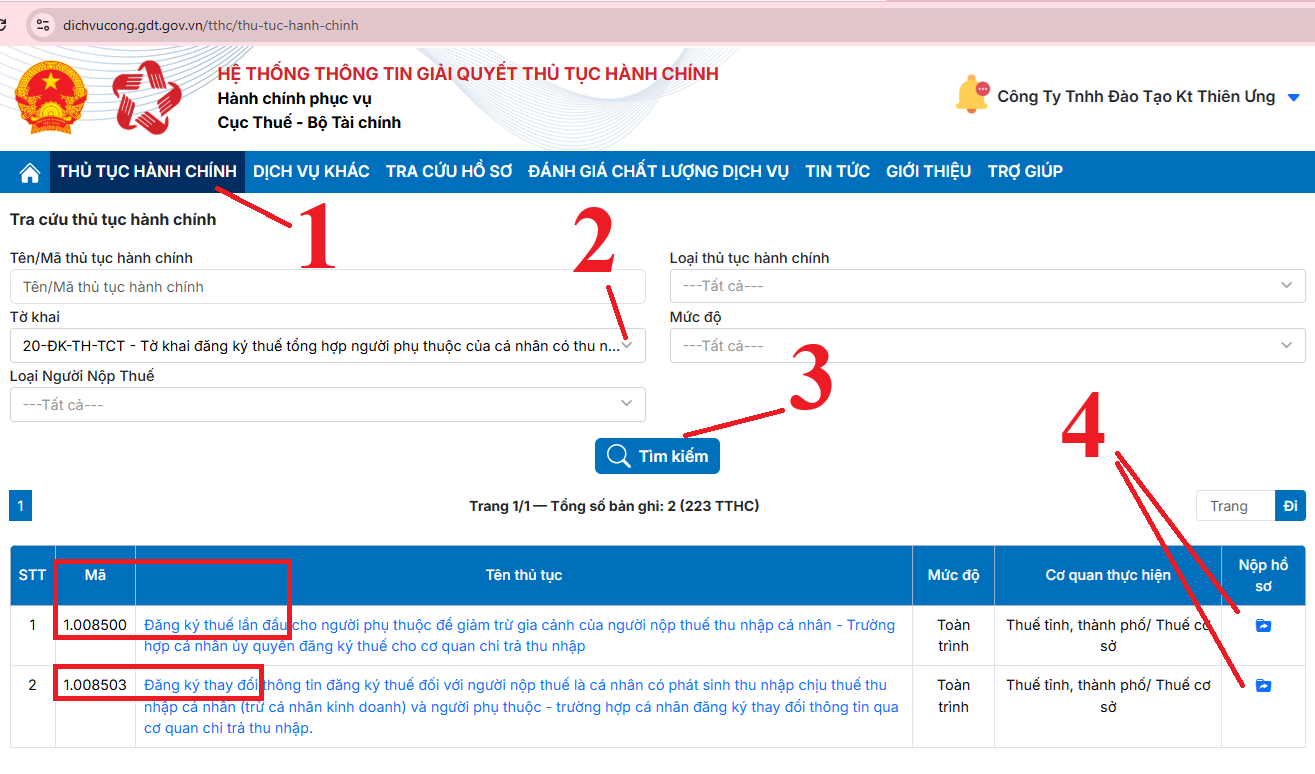Open the Loại thủ tục hành chính dropdown

(x=987, y=286)
